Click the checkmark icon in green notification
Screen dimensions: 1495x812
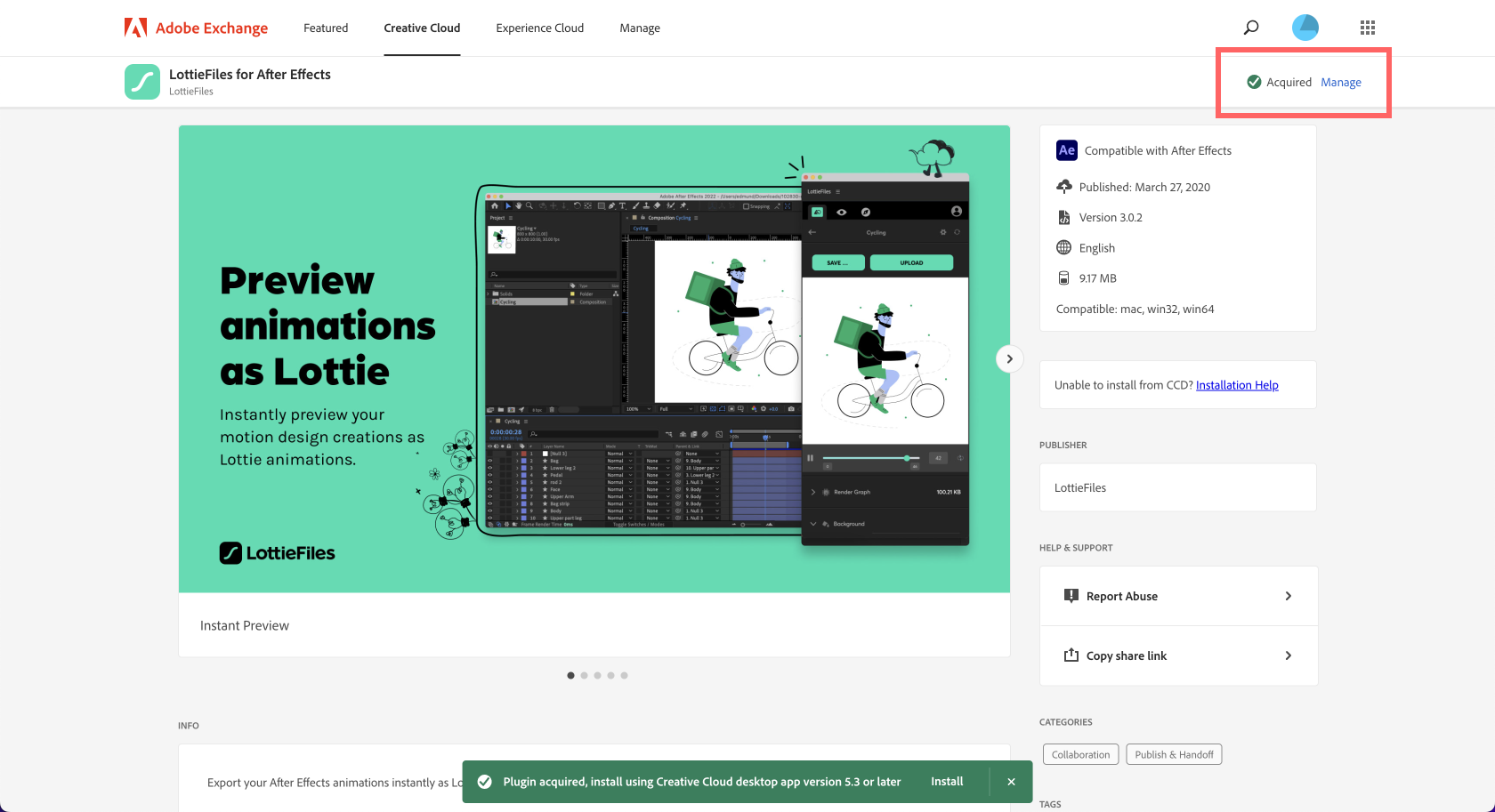(485, 782)
